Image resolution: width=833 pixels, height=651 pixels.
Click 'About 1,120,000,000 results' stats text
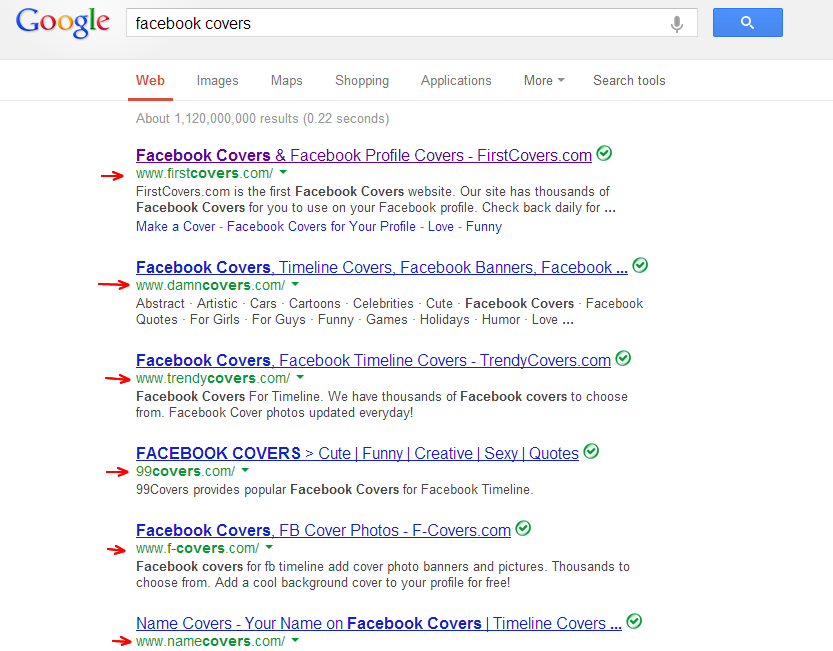(262, 119)
